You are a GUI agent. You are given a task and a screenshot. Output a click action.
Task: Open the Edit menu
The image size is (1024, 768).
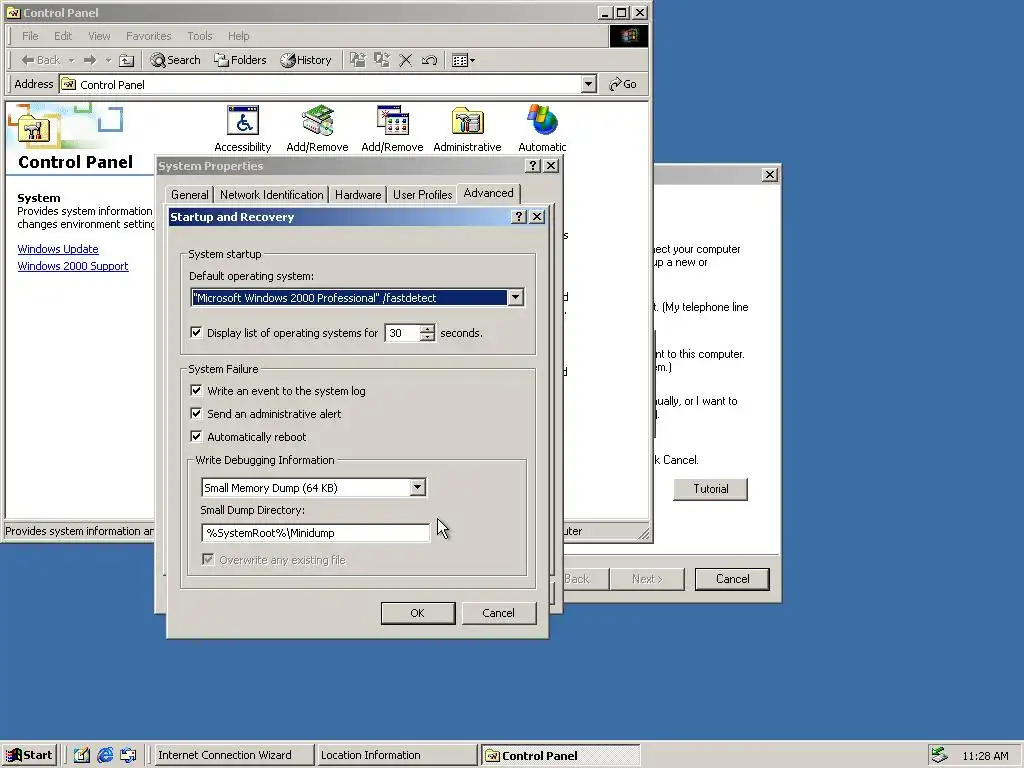pos(63,36)
